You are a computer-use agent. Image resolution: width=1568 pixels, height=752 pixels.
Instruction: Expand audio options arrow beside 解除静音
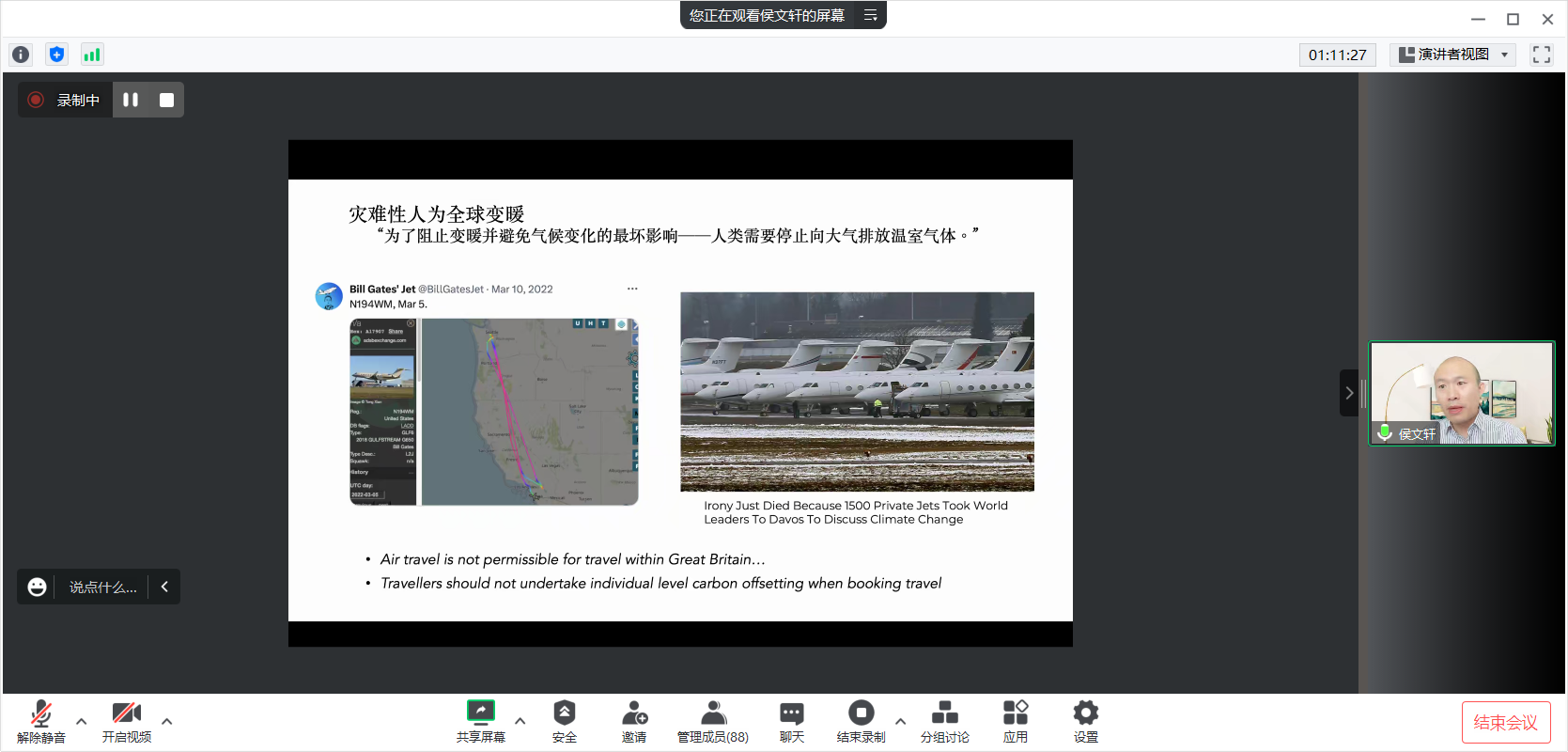point(82,722)
